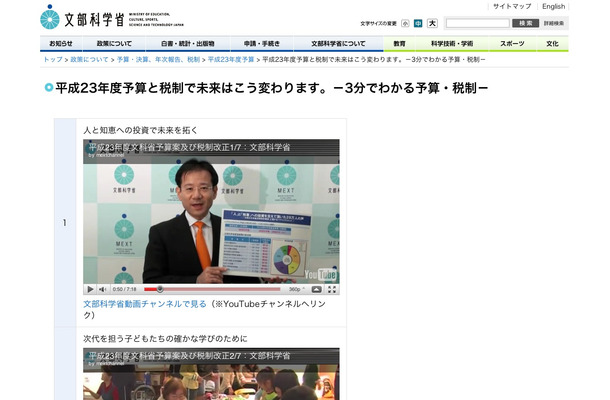Select medium text size 中
This screenshot has width=610, height=400.
(418, 23)
